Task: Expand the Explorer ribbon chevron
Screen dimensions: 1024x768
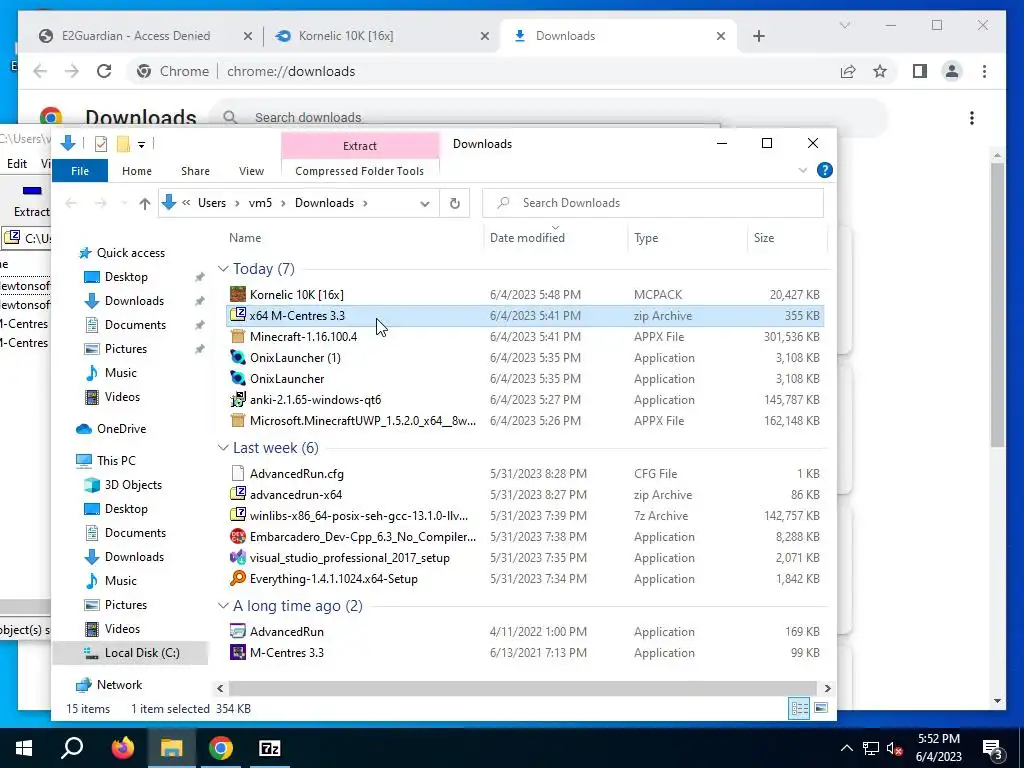Action: tap(803, 170)
